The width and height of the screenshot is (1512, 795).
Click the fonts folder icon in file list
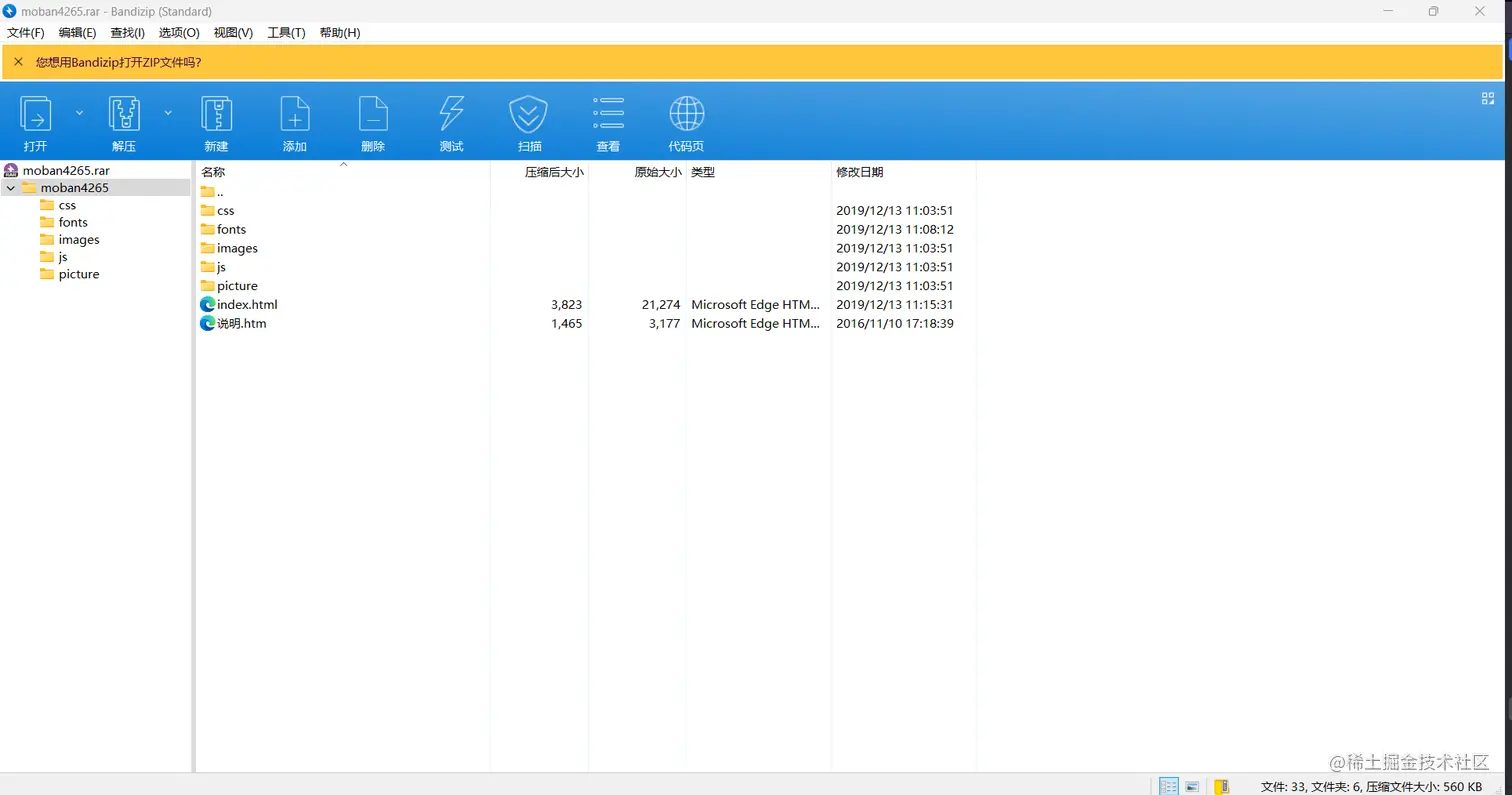click(208, 229)
